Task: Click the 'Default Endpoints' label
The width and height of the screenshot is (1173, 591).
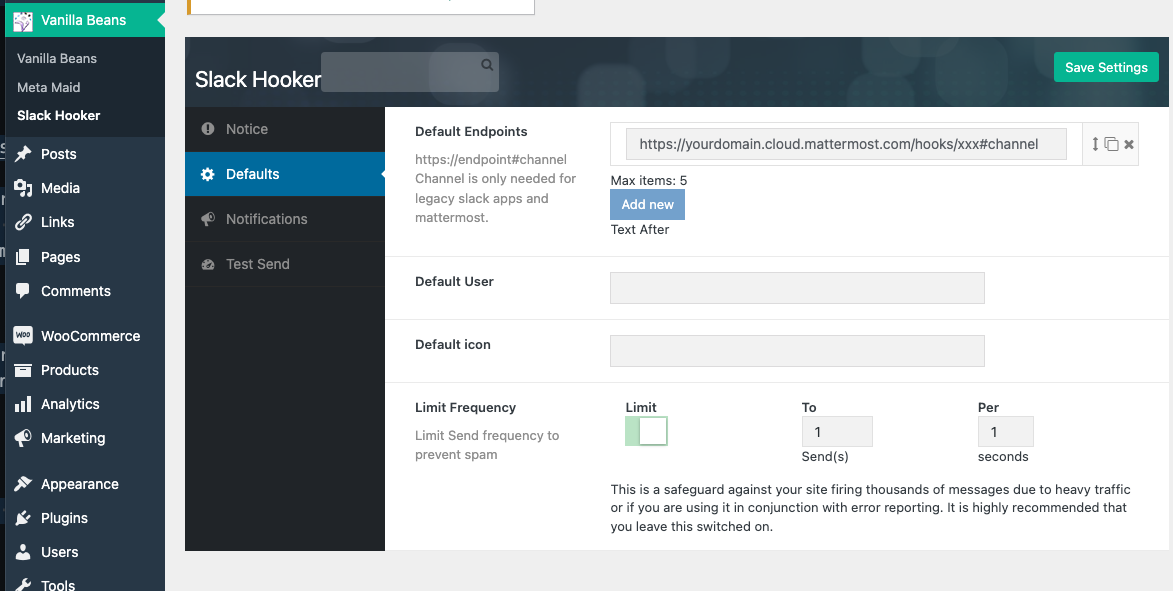Action: pos(471,132)
